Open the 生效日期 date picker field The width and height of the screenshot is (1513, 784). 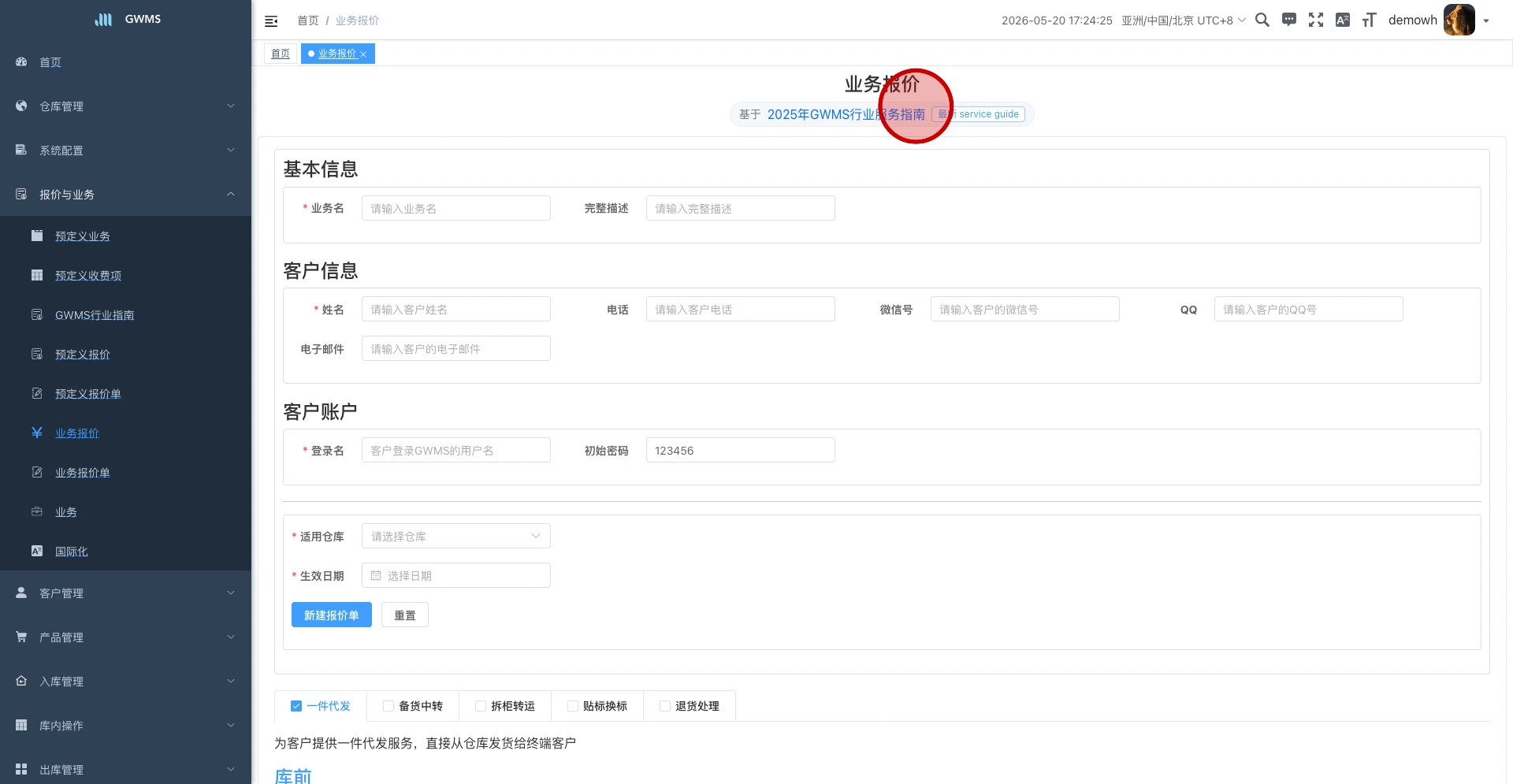click(x=455, y=575)
